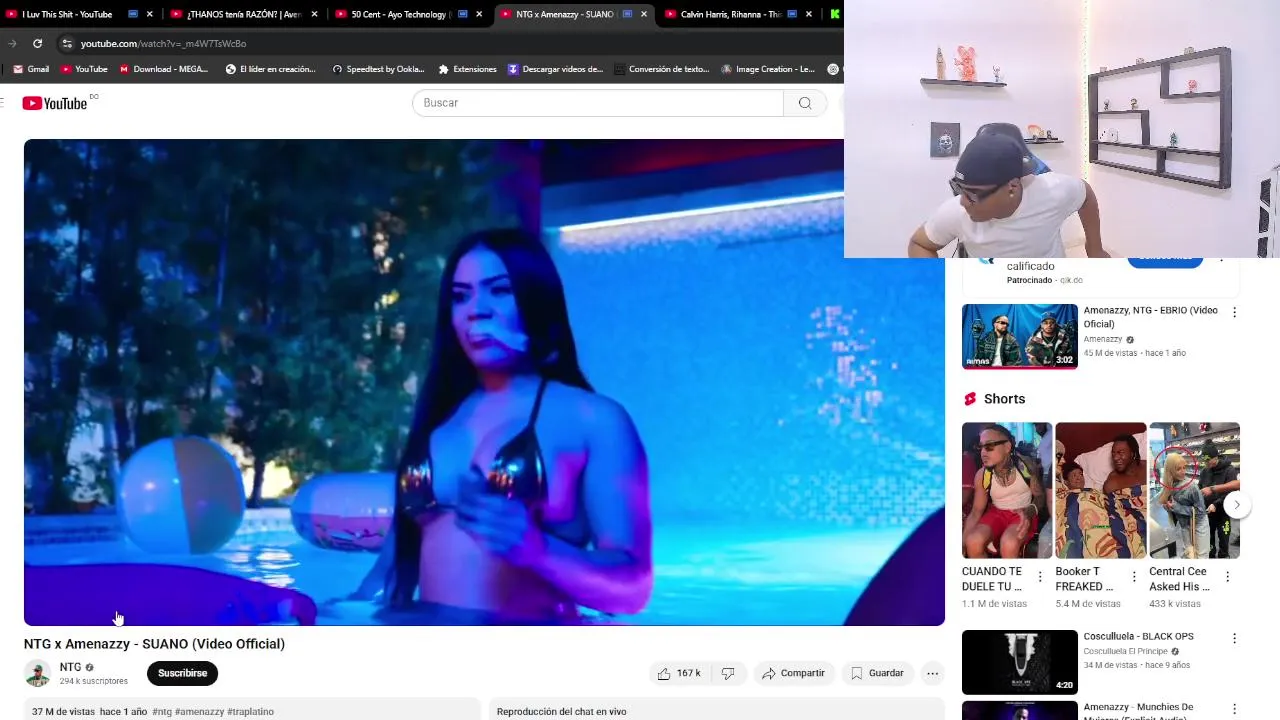The image size is (1280, 720).
Task: Open the YouTube bookmark
Action: (84, 69)
